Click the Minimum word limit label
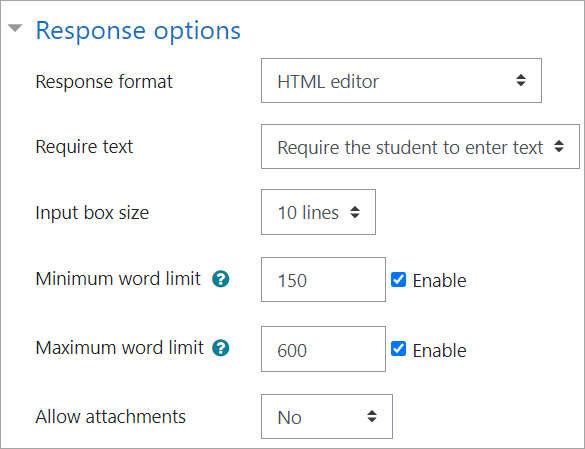Viewport: 585px width, 449px height. click(118, 279)
